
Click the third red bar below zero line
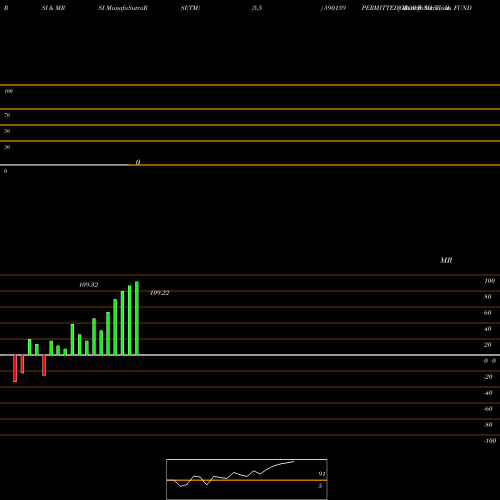pyautogui.click(x=44, y=365)
